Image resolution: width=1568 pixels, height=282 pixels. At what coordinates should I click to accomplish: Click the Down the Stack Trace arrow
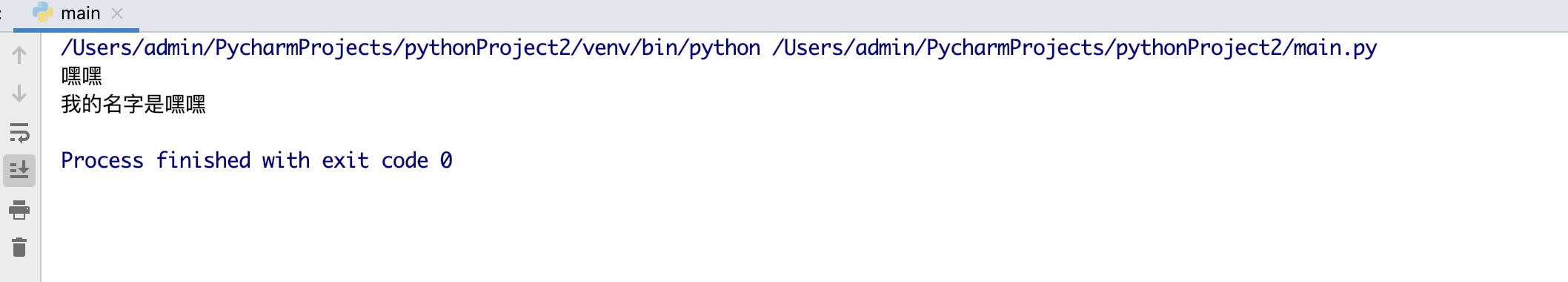click(x=19, y=94)
